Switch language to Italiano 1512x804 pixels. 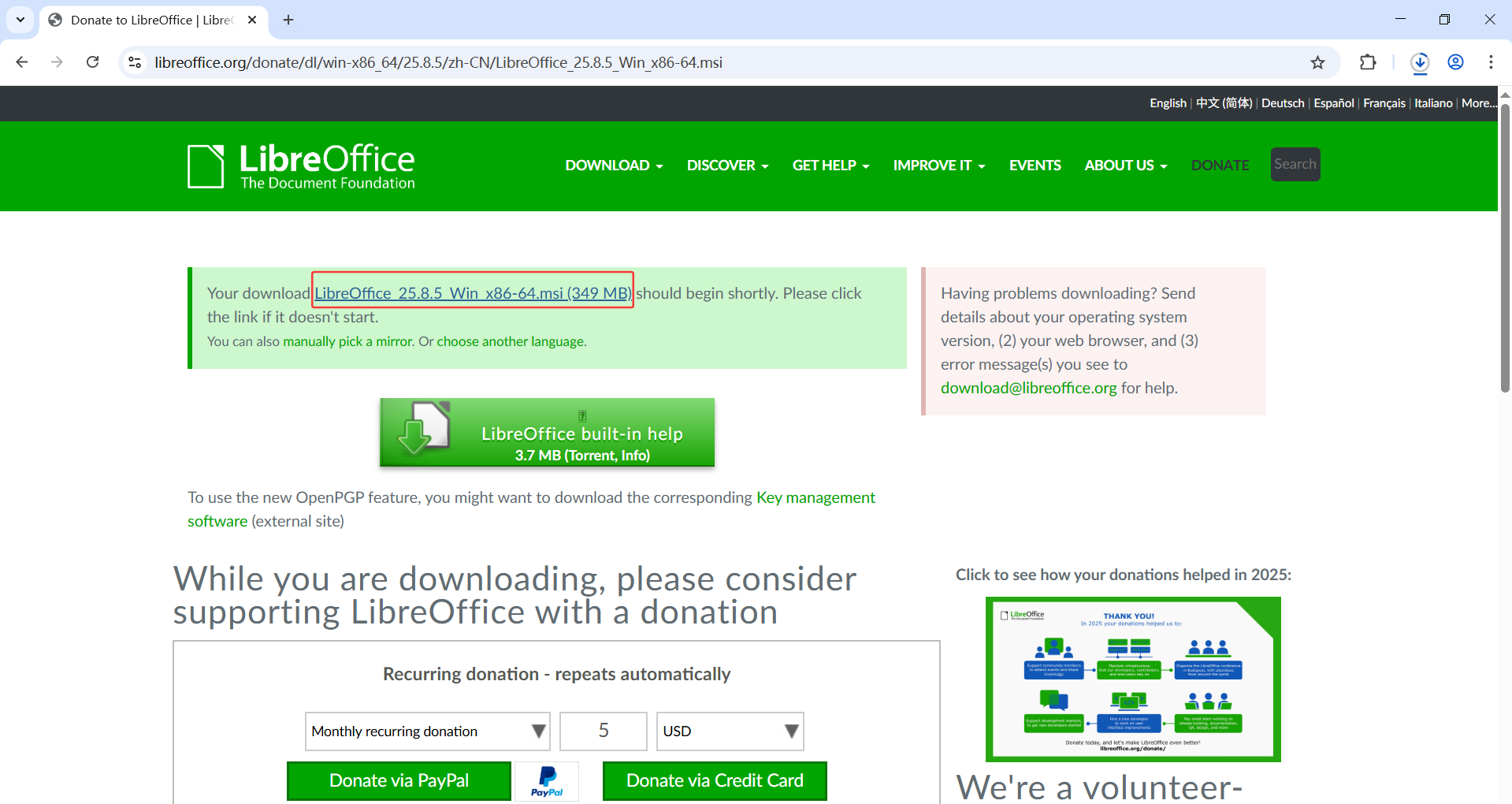[x=1433, y=103]
